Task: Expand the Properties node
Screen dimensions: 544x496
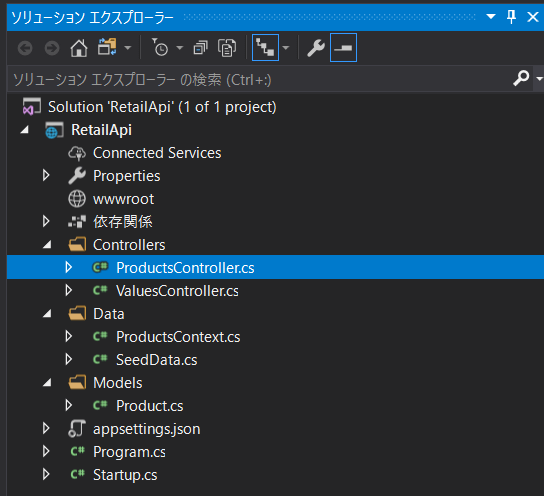Action: tap(46, 176)
